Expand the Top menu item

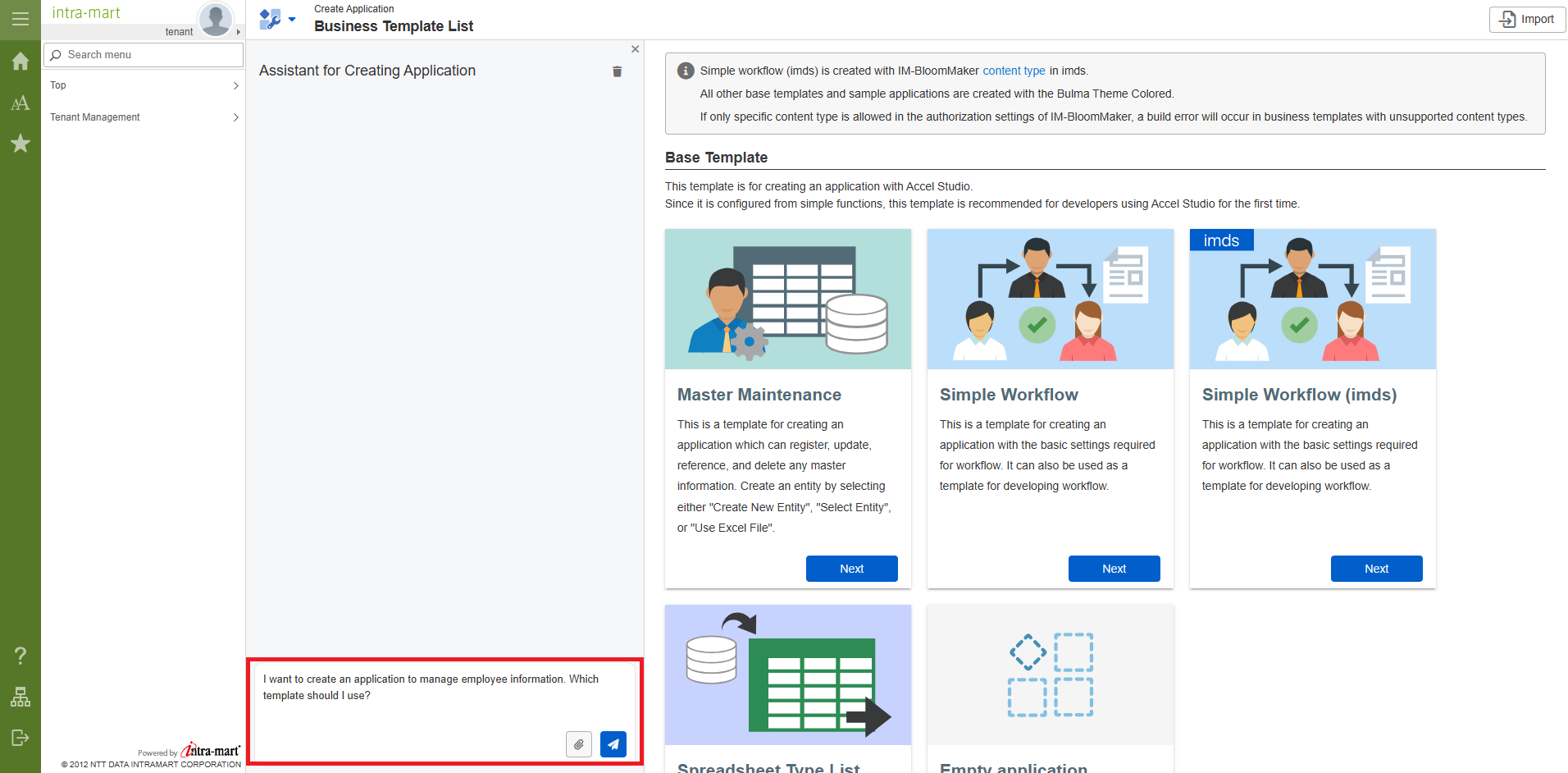[144, 85]
